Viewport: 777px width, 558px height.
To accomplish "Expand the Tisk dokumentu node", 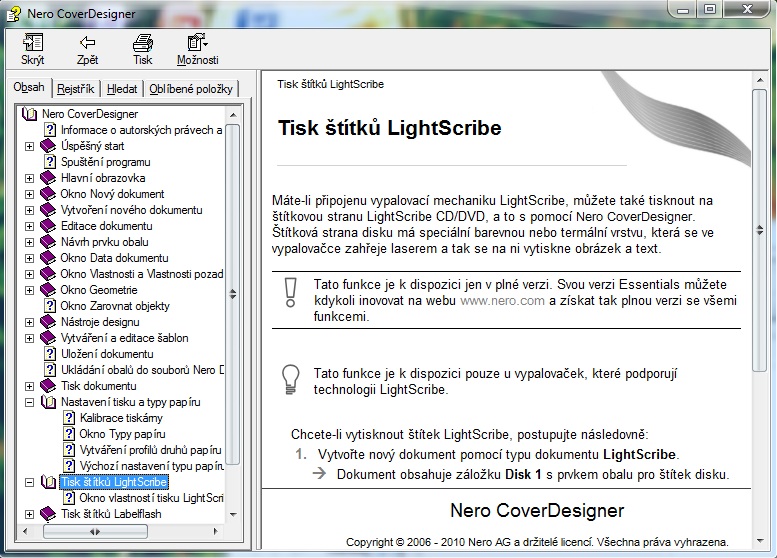I will 29,387.
